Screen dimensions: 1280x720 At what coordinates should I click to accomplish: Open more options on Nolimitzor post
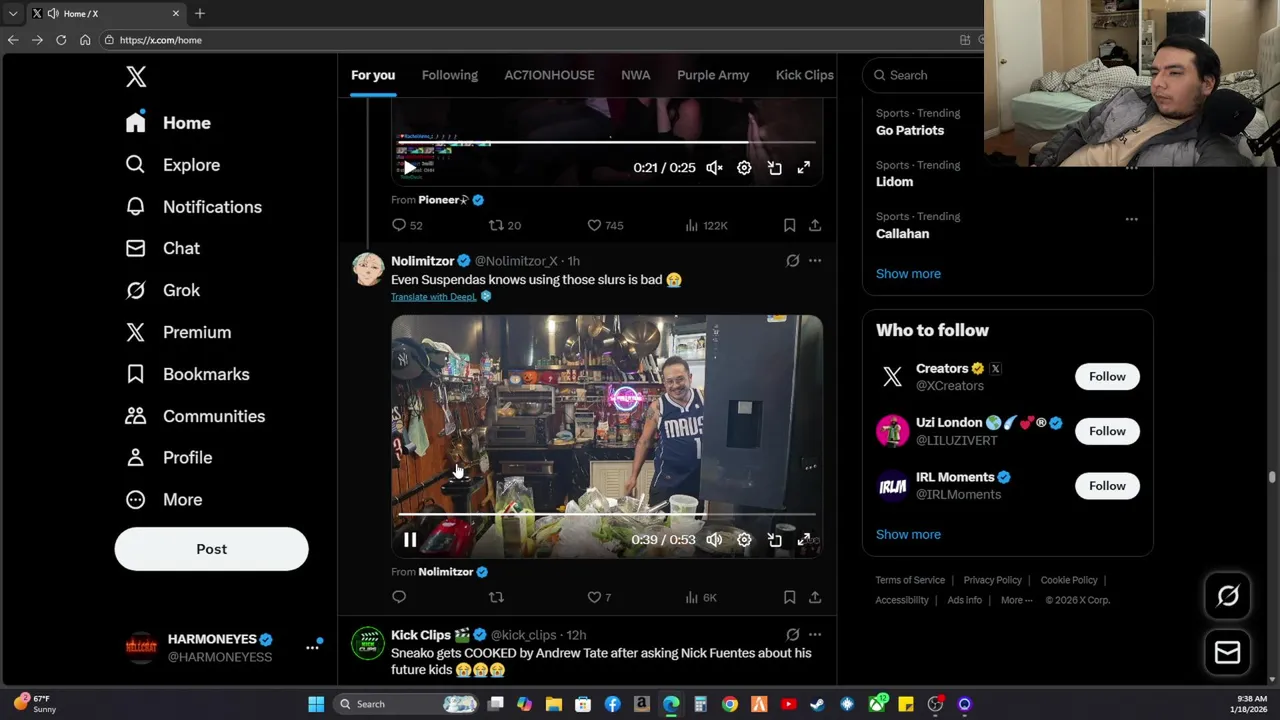(x=815, y=261)
